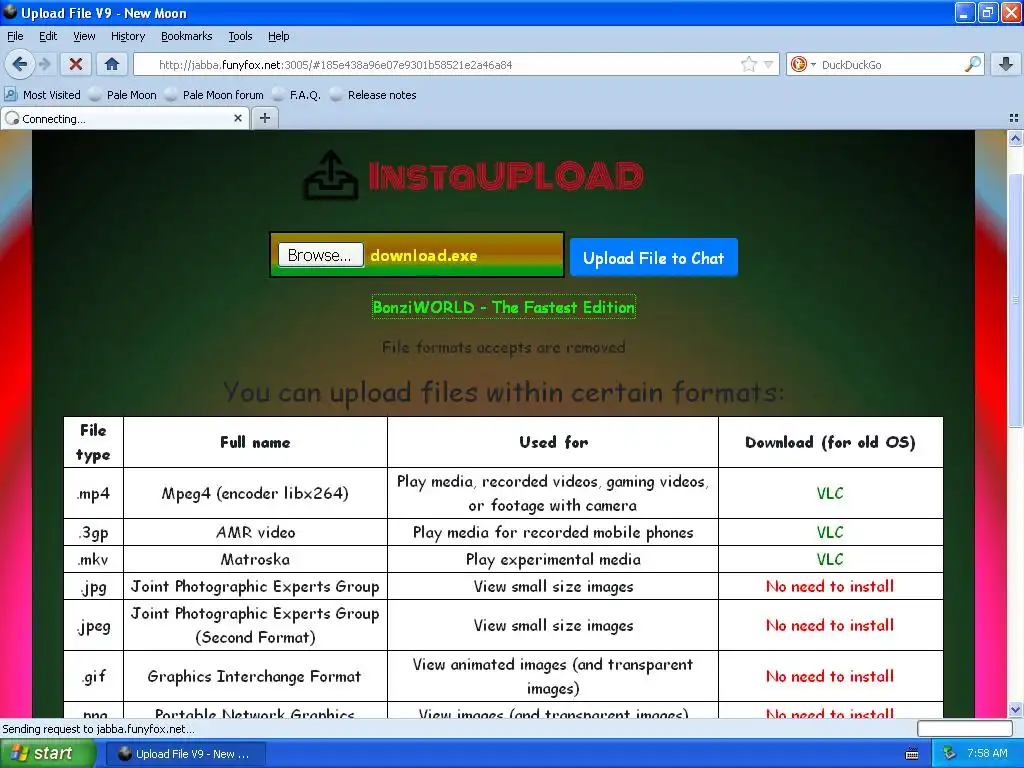This screenshot has height=768, width=1024.
Task: Click the Pale Moon title bar icon
Action: (10, 12)
